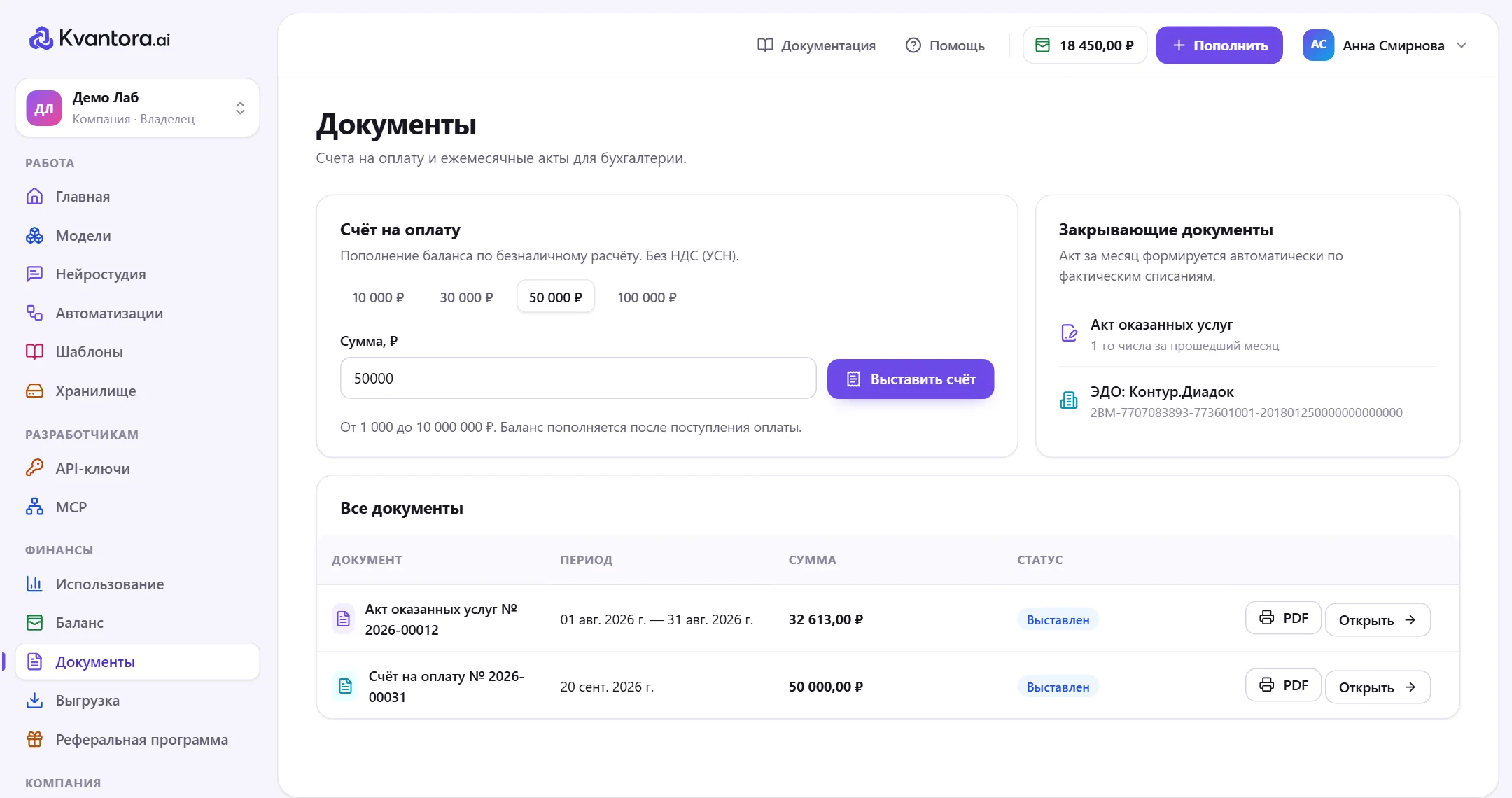Click the API-ключи key icon
The image size is (1512, 798).
(x=34, y=468)
